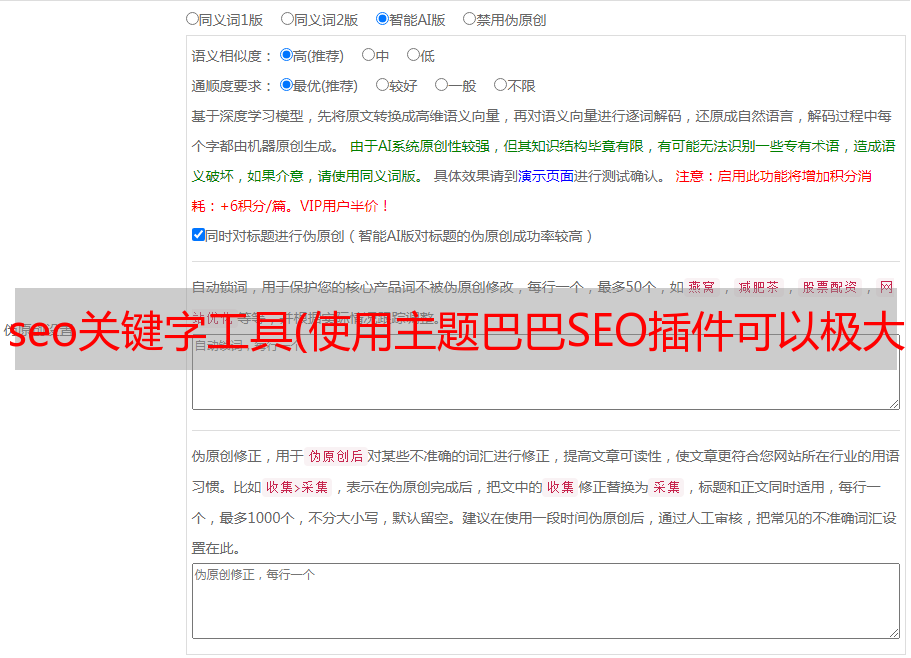911x658 pixels.
Task: Set 语义相似度 to 低
Action: point(413,55)
